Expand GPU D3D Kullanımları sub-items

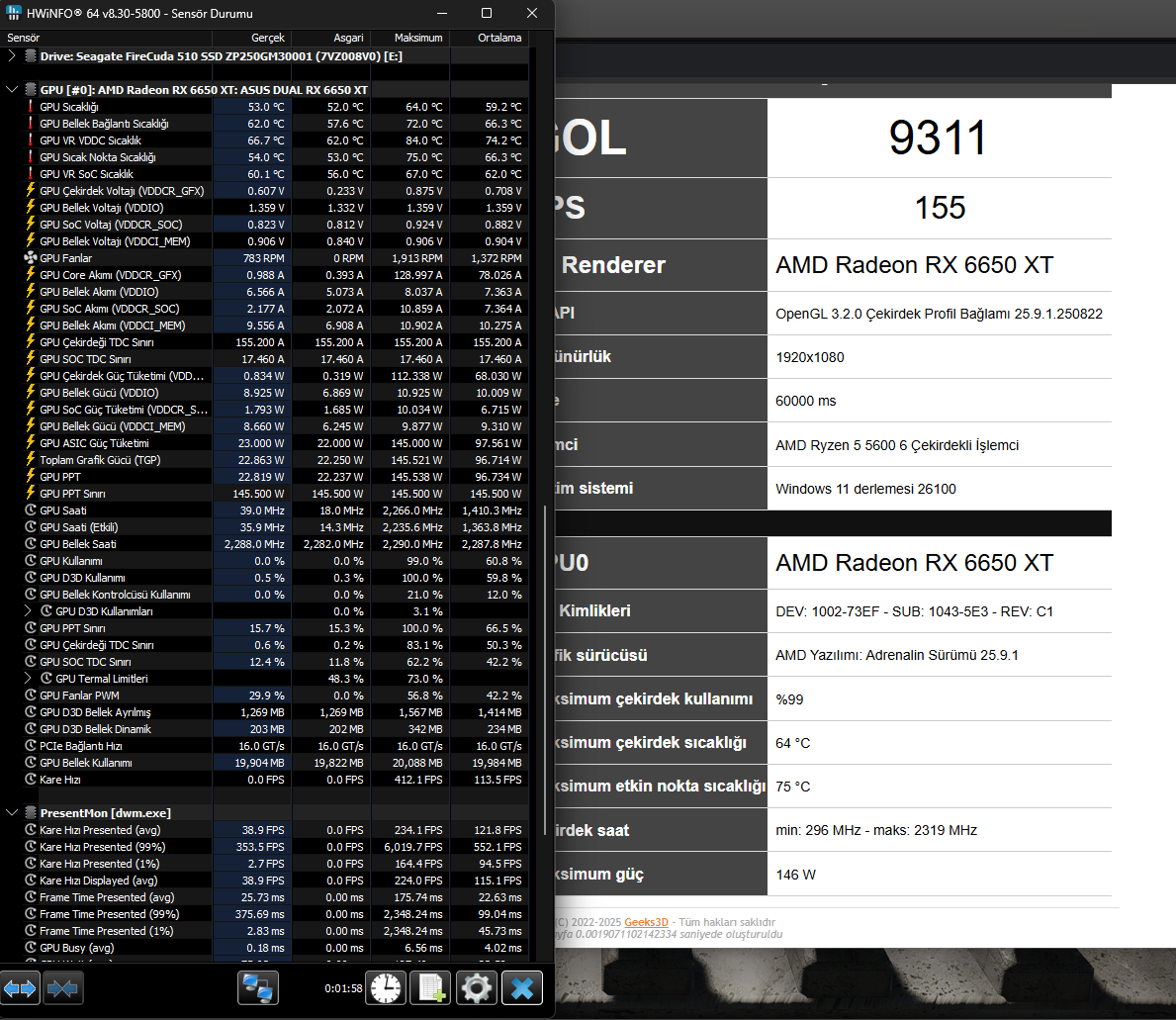(29, 611)
